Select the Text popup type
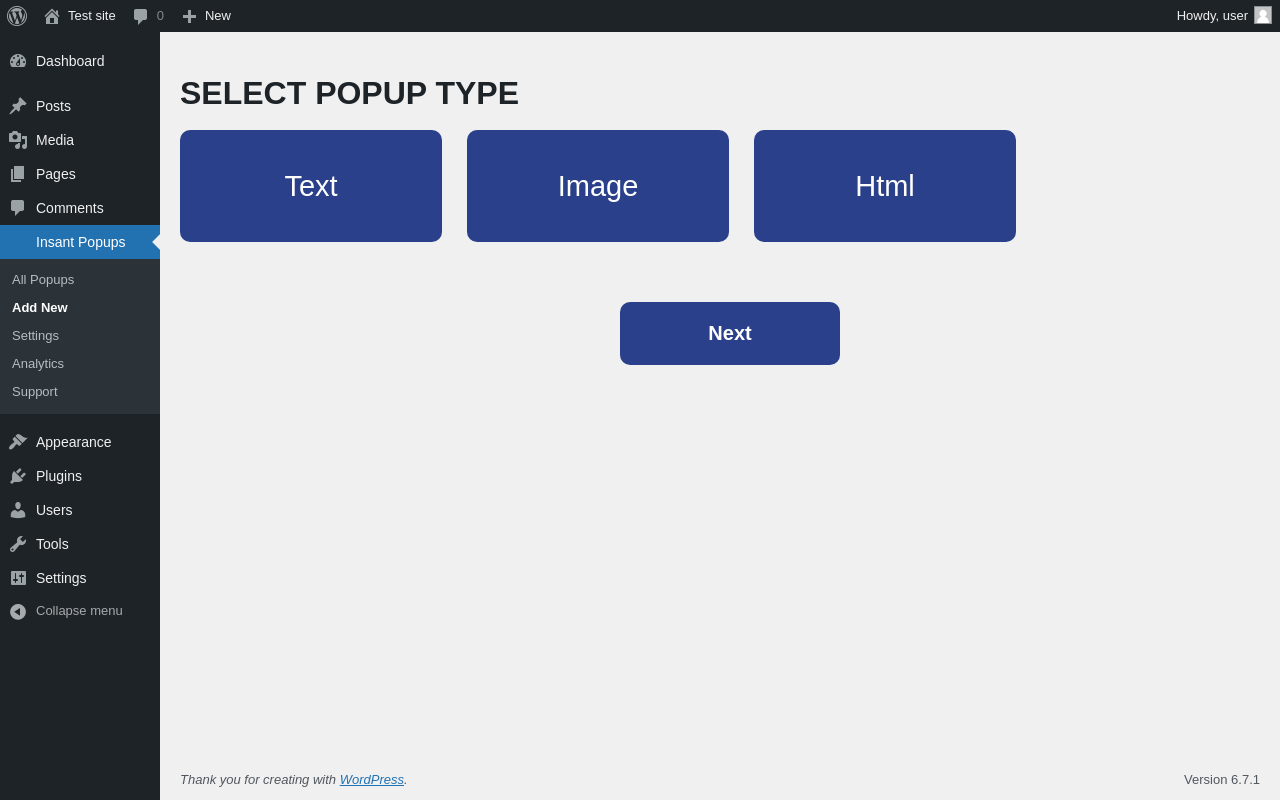This screenshot has height=800, width=1280. tap(311, 186)
